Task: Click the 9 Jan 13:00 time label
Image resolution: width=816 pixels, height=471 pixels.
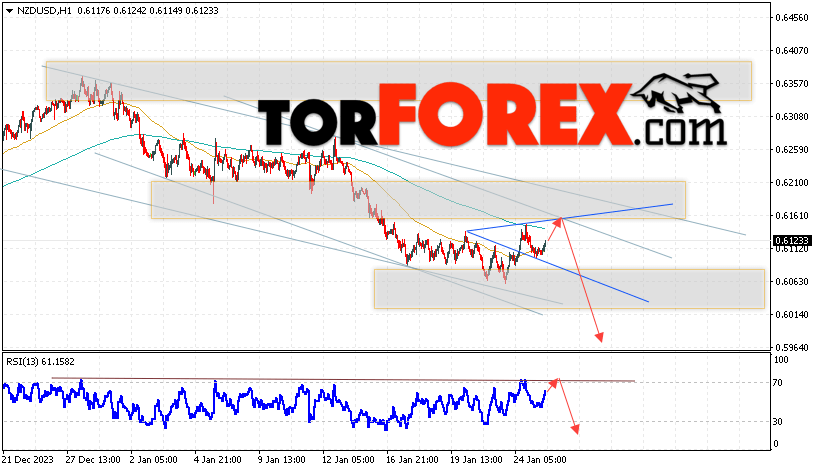Action: (282, 460)
